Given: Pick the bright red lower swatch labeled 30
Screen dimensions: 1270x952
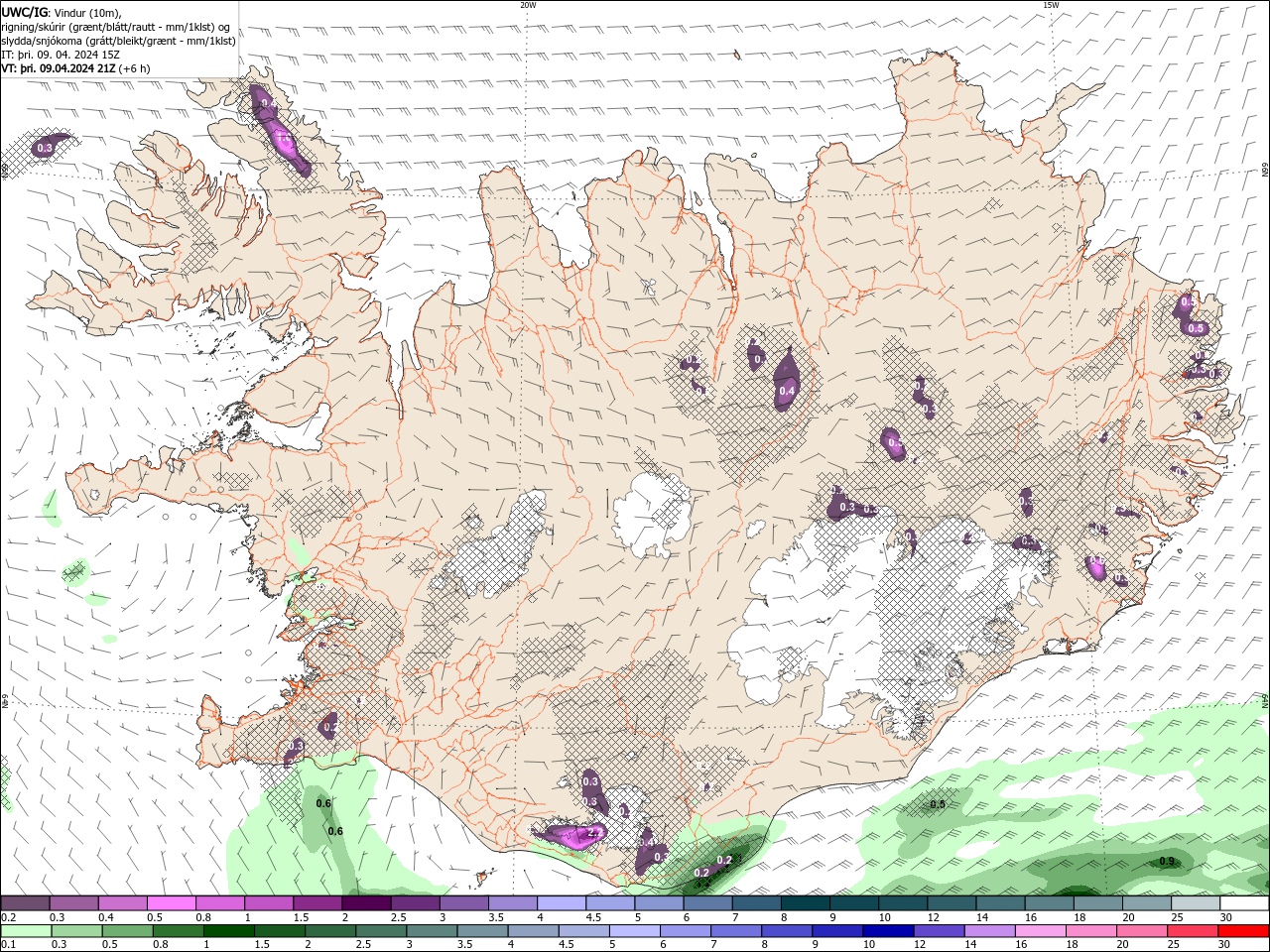Looking at the screenshot, I should [1243, 931].
